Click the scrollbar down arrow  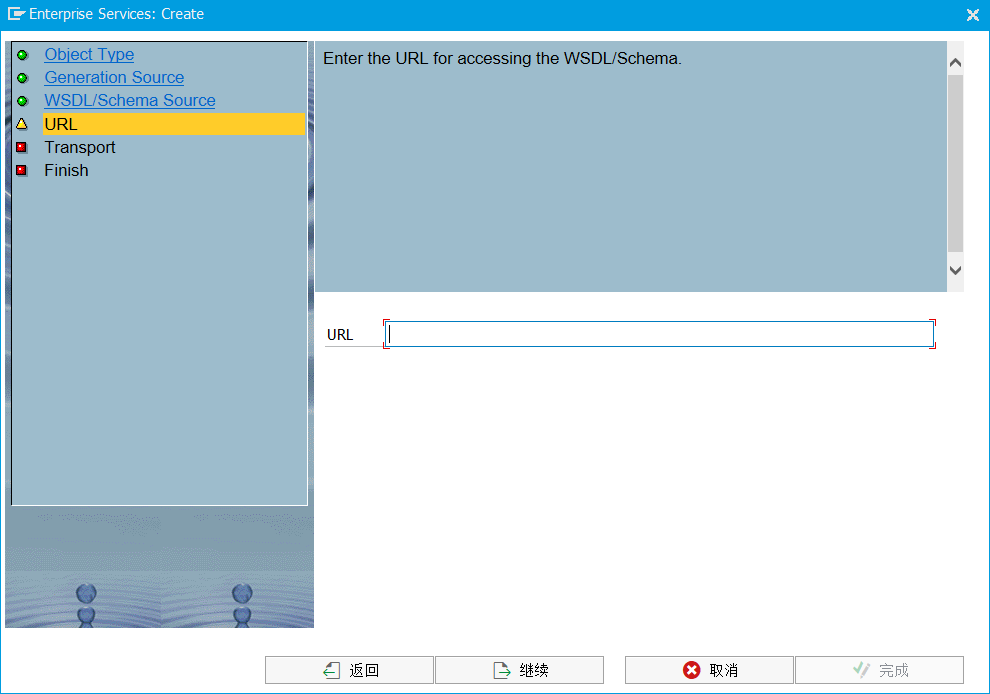[x=955, y=270]
